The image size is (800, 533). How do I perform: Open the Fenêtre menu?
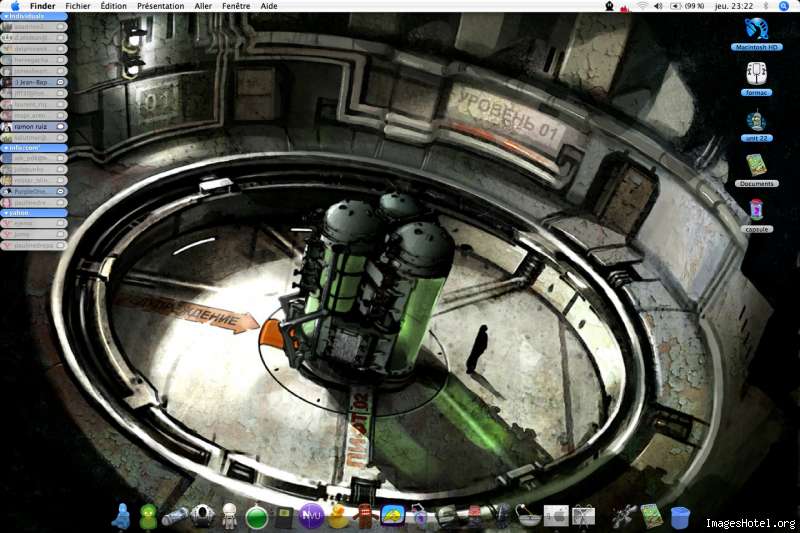click(236, 6)
